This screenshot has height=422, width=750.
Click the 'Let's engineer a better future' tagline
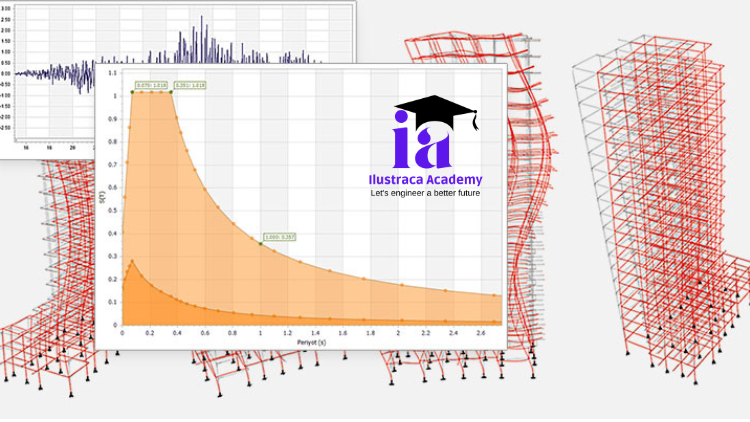(x=425, y=193)
